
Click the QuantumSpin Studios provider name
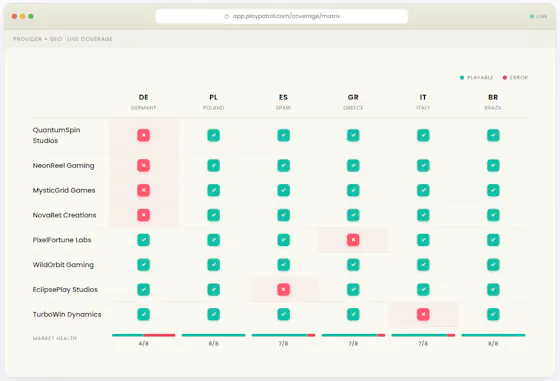(56, 135)
